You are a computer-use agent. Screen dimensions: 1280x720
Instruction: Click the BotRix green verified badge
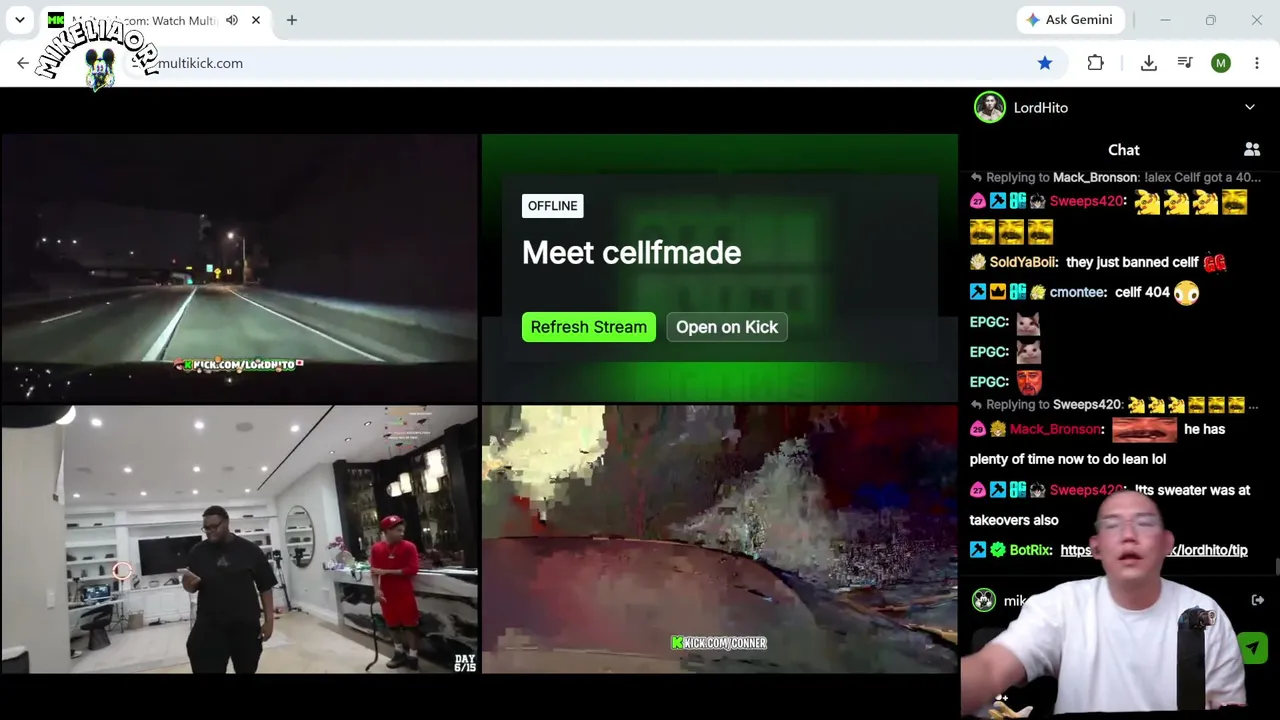(998, 550)
